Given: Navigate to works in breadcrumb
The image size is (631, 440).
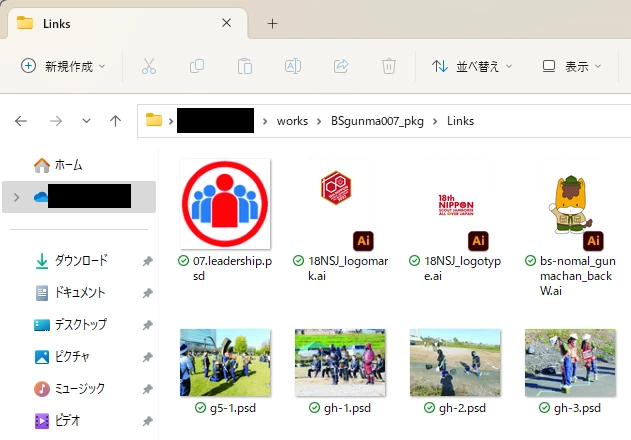Looking at the screenshot, I should point(292,121).
